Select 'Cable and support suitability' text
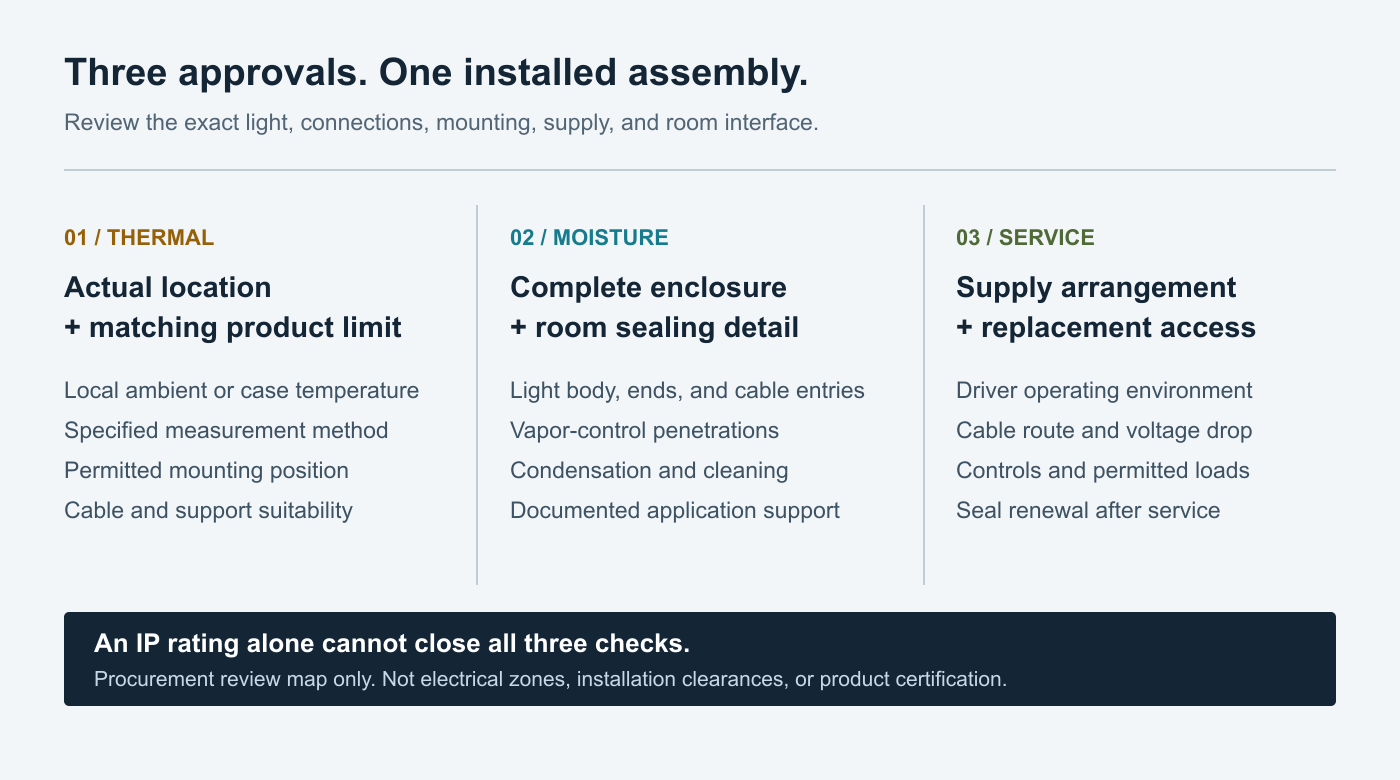Viewport: 1400px width, 780px height. click(208, 511)
